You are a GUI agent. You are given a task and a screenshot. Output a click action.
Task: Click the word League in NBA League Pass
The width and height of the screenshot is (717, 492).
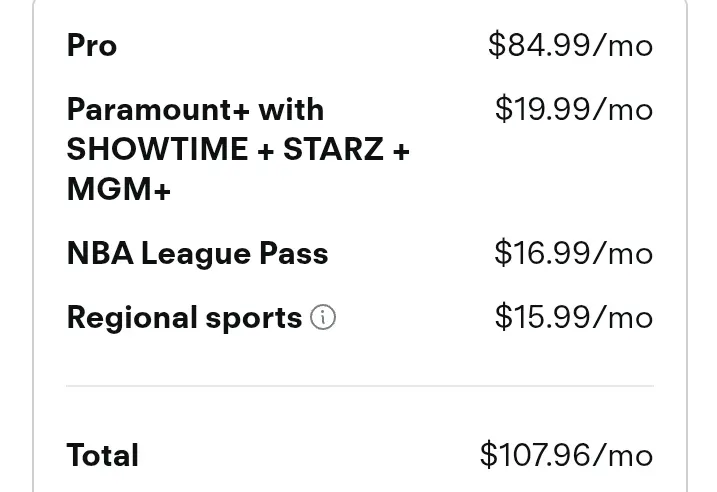(x=196, y=255)
